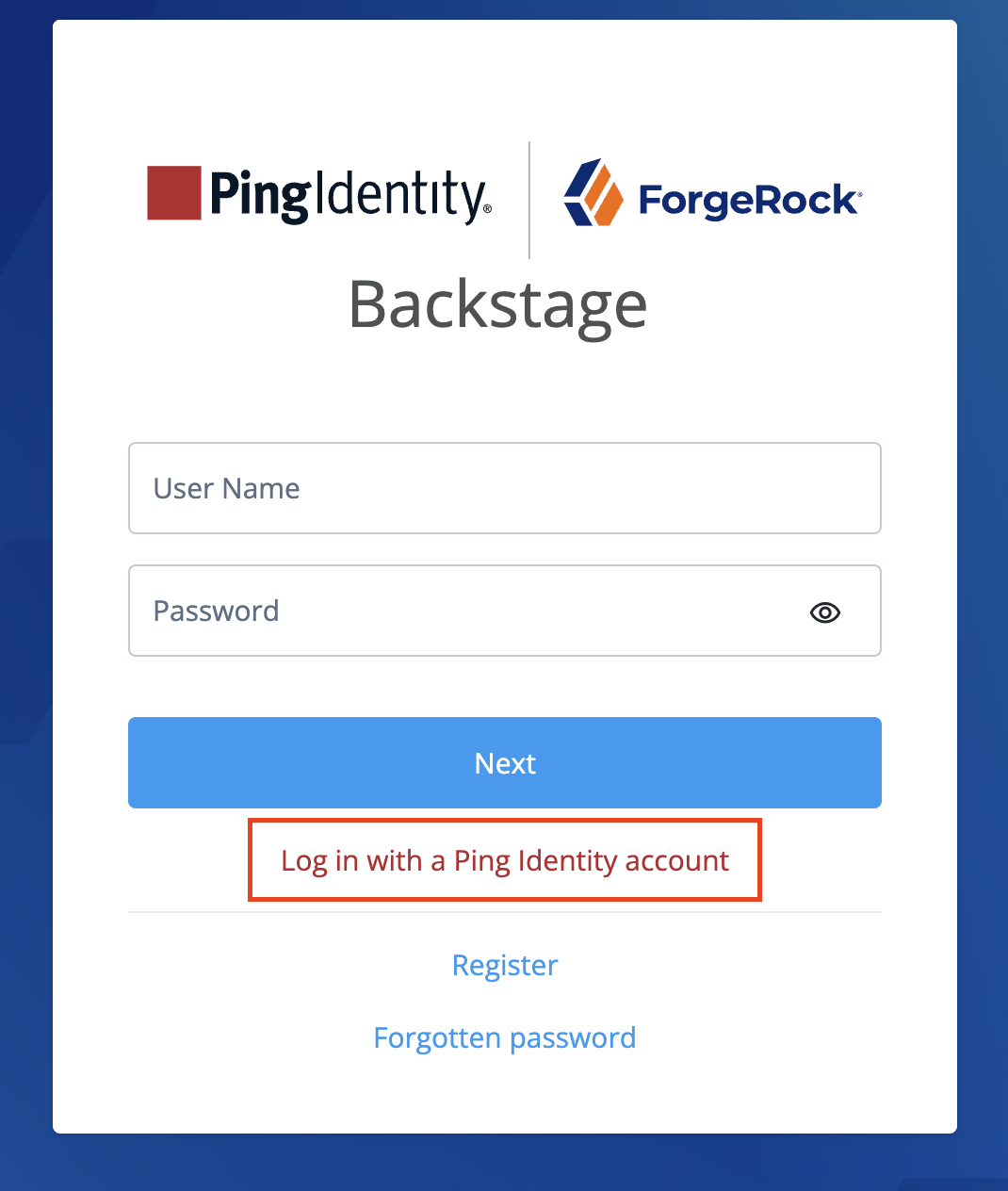Focus the User Name input field
Image resolution: width=1008 pixels, height=1191 pixels.
coord(505,488)
